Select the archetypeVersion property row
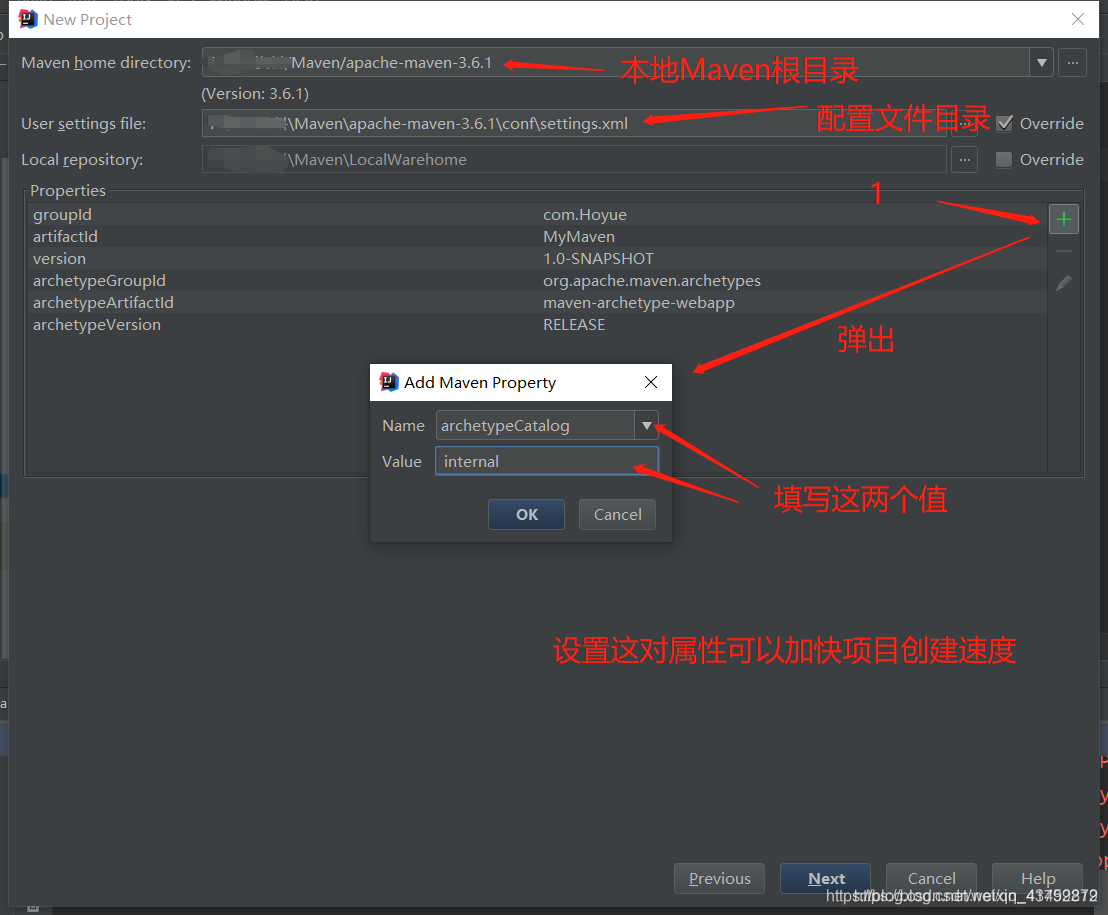The image size is (1108, 915). [x=537, y=325]
